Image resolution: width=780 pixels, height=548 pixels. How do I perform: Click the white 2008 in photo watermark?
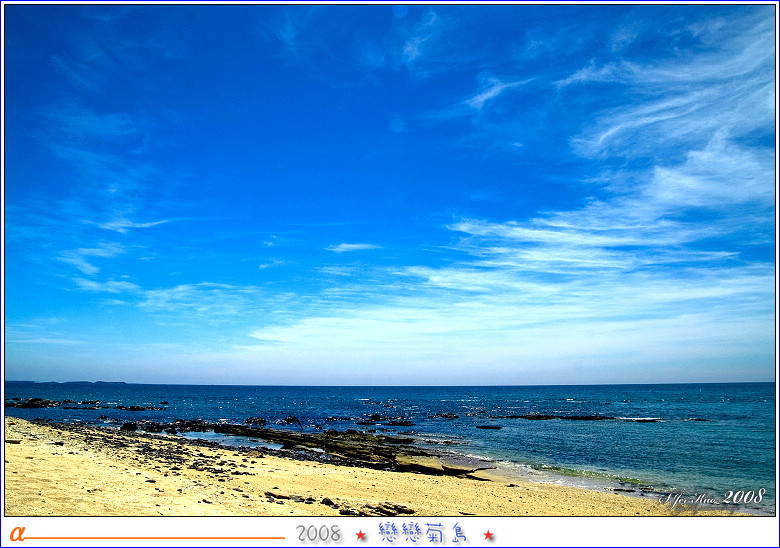click(x=744, y=497)
